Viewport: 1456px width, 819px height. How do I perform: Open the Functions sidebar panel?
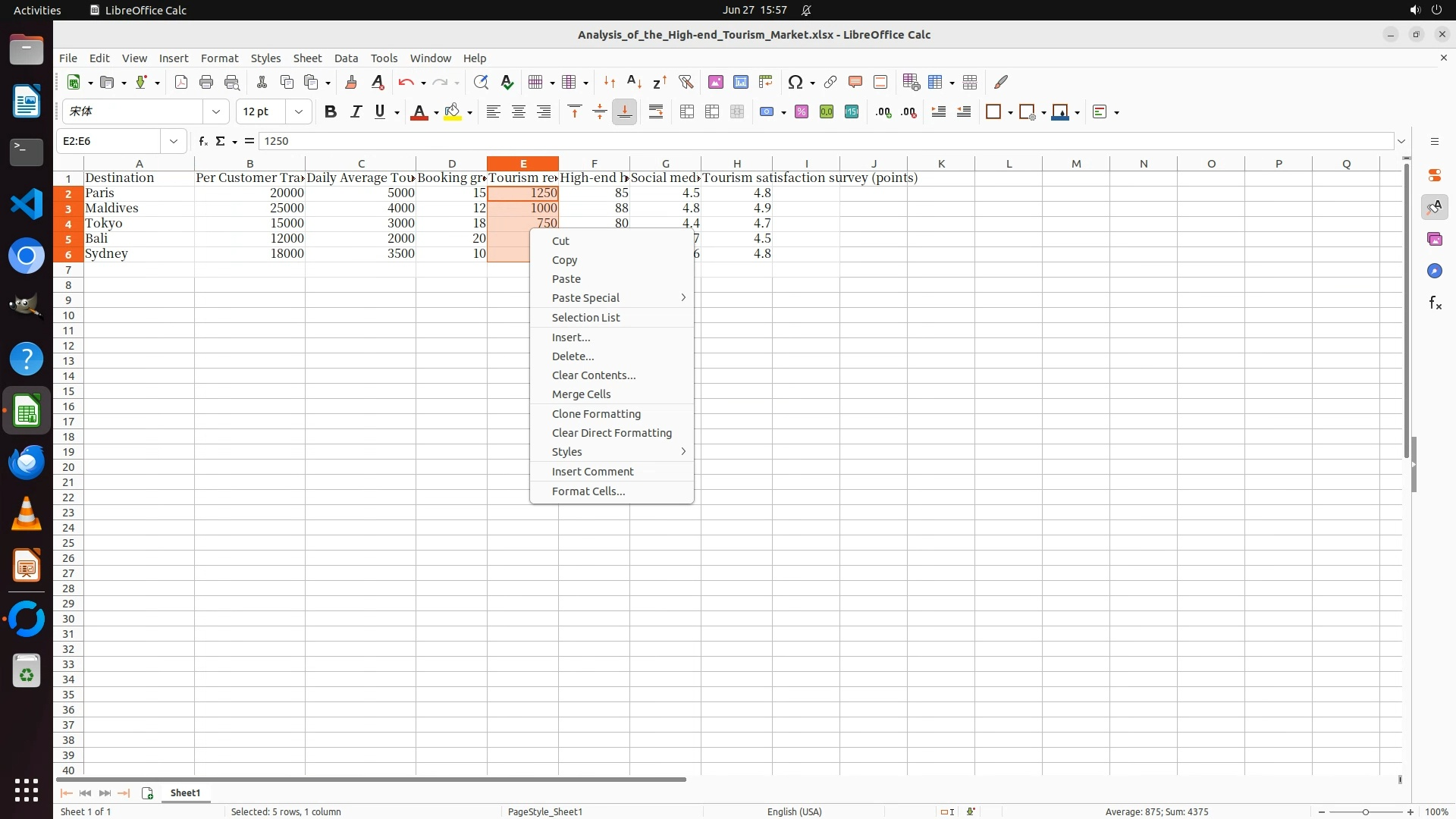coord(1435,303)
